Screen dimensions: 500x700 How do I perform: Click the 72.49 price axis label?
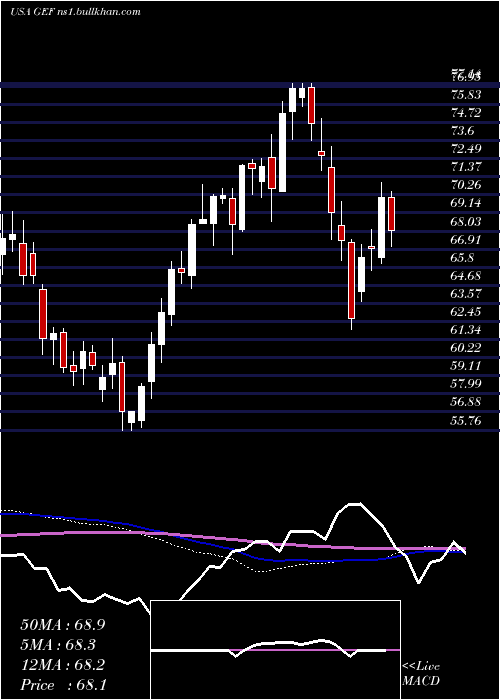click(x=466, y=149)
